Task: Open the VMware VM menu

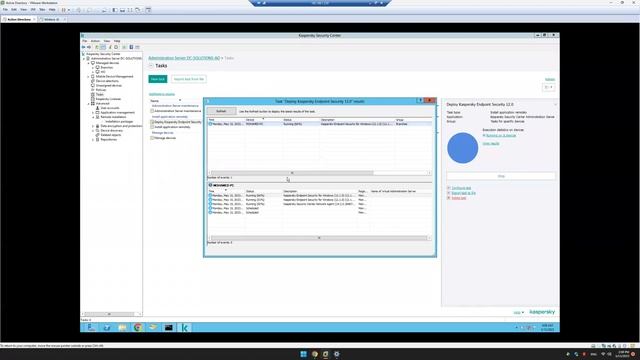Action: pos(33,9)
